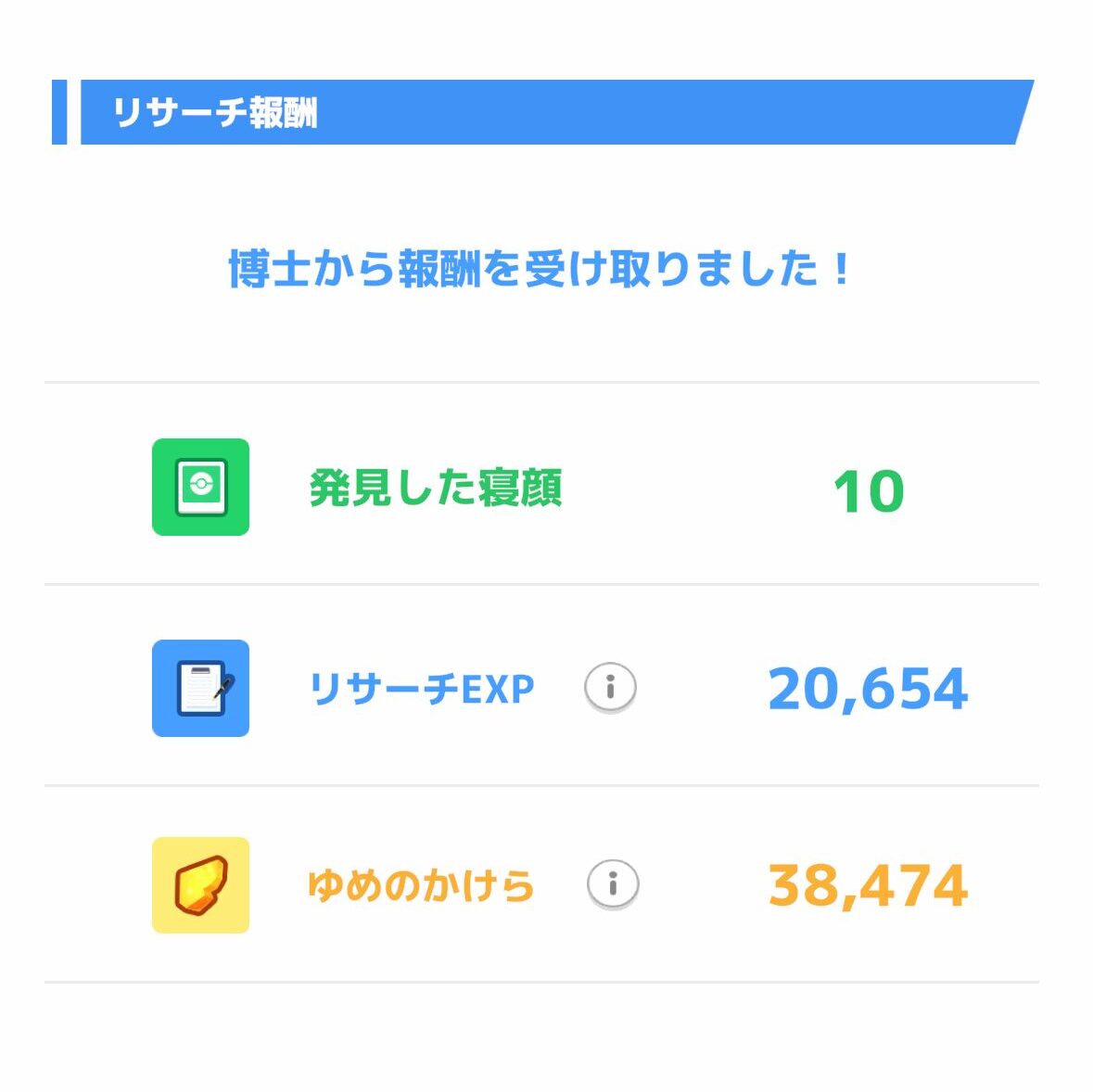Click the yellow Dream Shards icon
This screenshot has height=1092, width=1093.
coord(200,884)
